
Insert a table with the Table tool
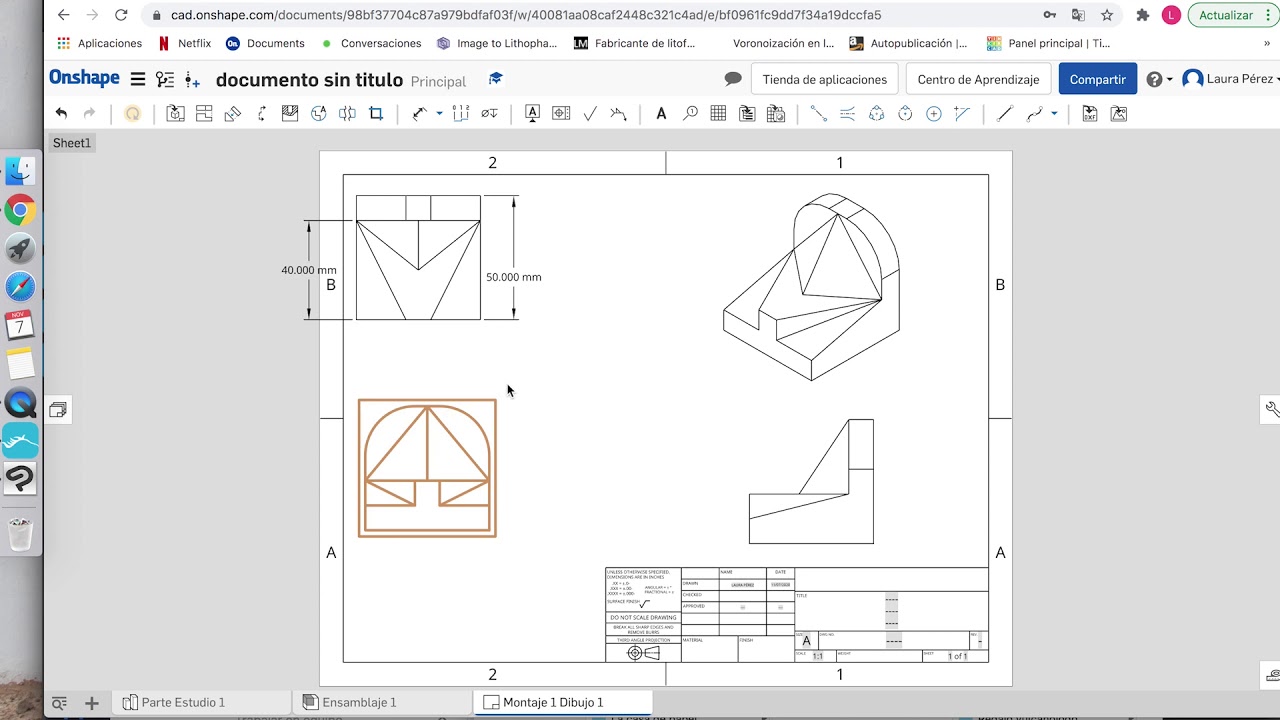click(718, 114)
